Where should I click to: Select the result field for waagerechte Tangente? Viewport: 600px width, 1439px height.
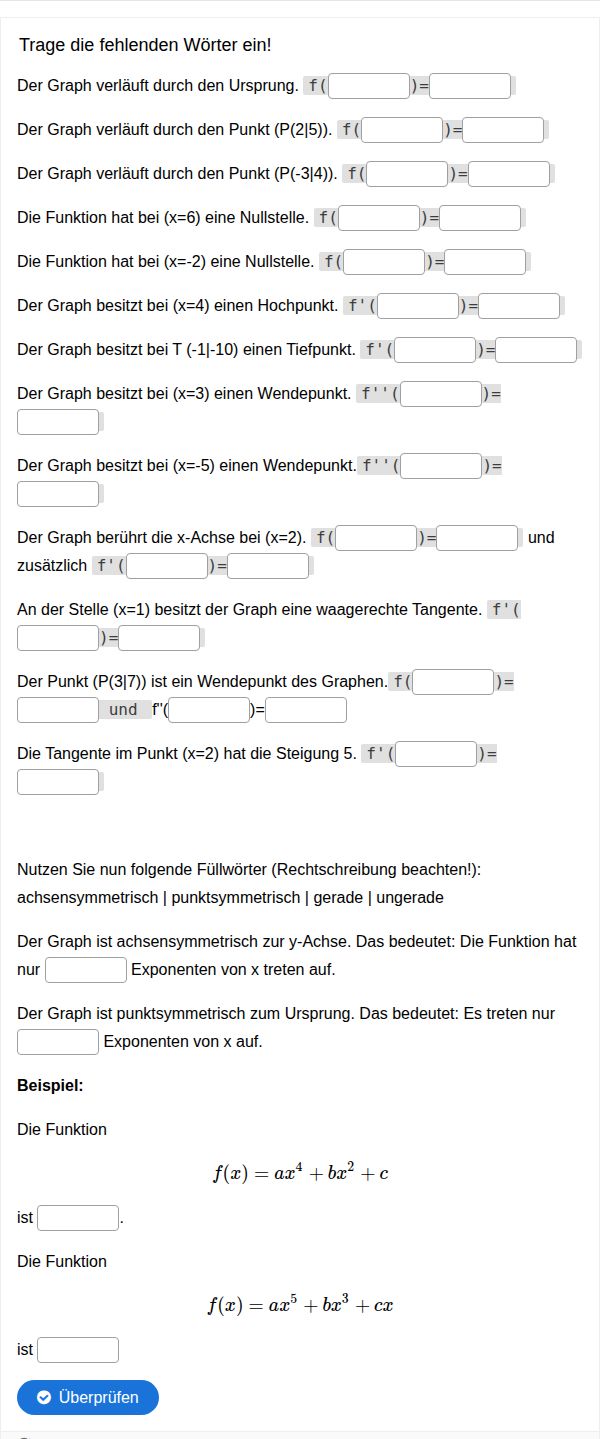pos(159,638)
